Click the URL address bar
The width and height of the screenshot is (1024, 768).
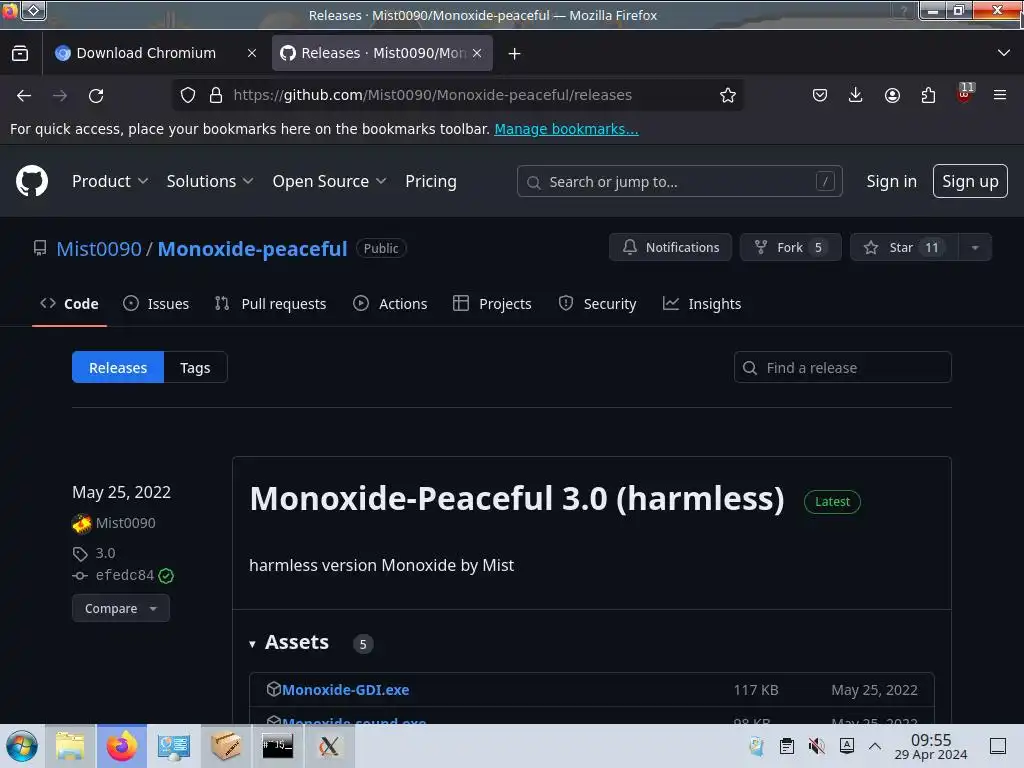[457, 95]
